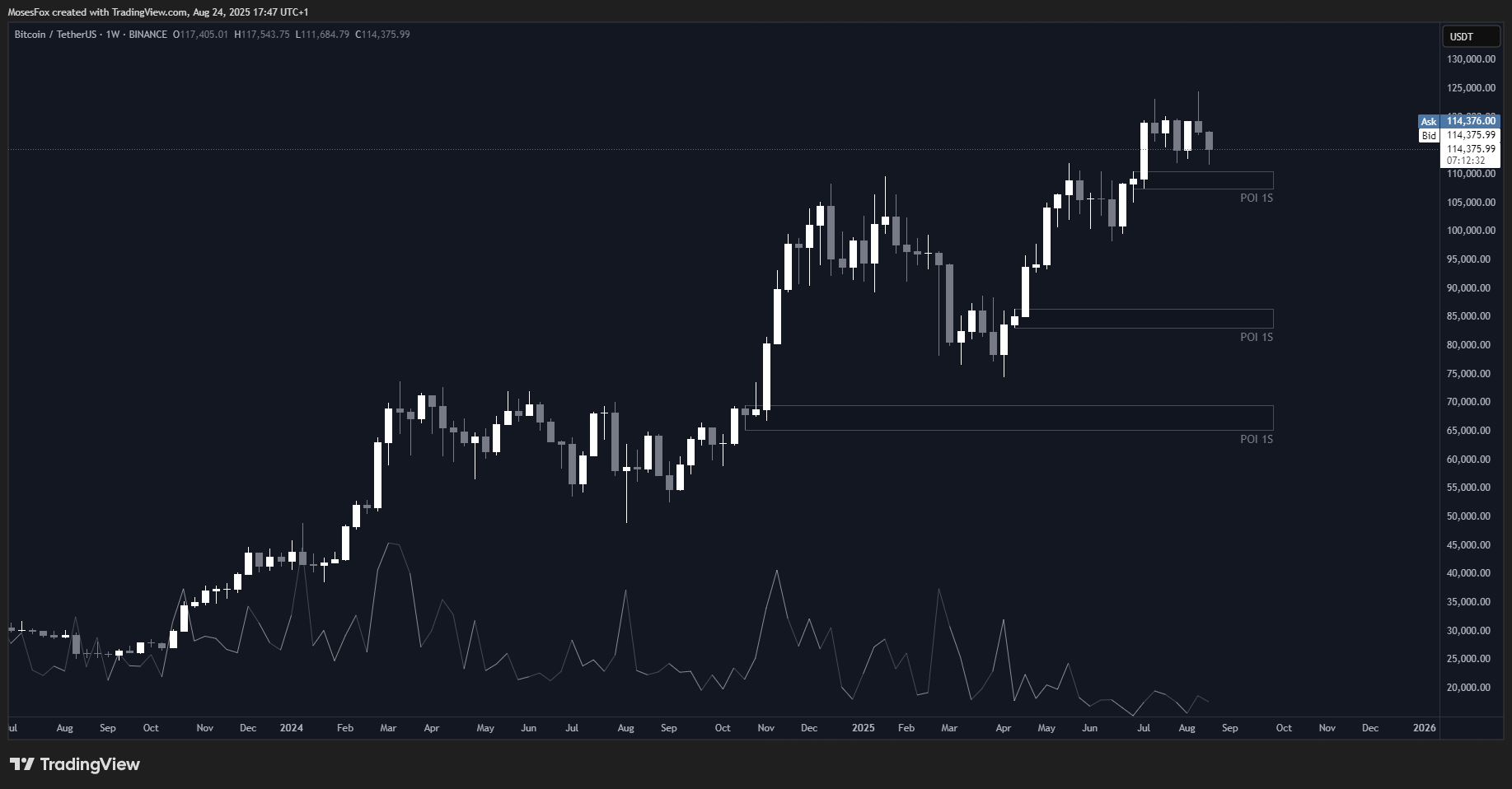This screenshot has width=1512, height=789.
Task: Click the MosesFox created with TradingView.com caption
Action: (x=158, y=12)
